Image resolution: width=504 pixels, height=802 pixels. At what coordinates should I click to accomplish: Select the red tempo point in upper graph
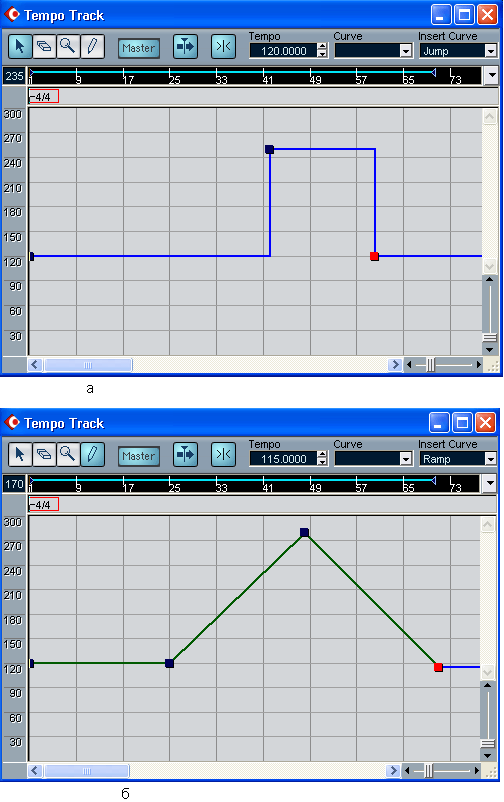375,256
